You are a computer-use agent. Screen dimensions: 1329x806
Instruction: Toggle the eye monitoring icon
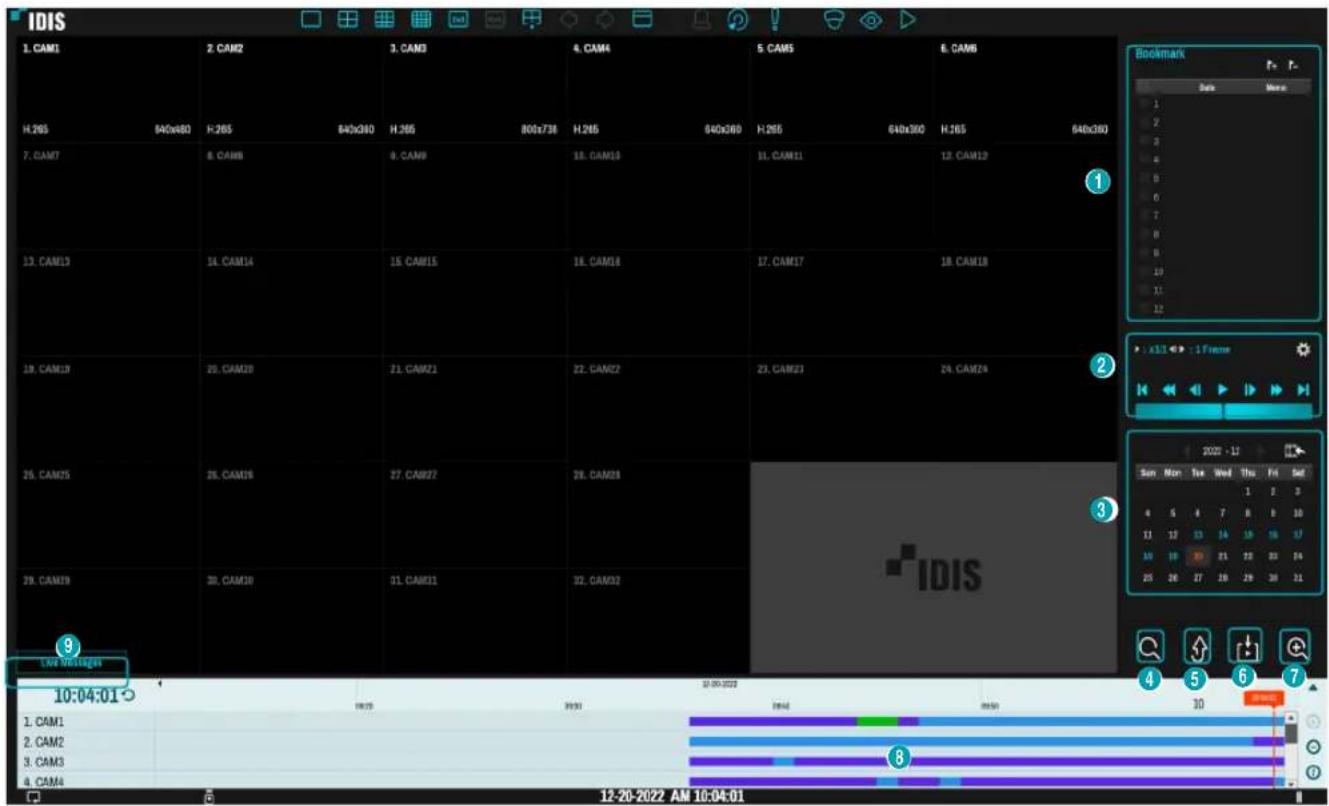tap(870, 18)
